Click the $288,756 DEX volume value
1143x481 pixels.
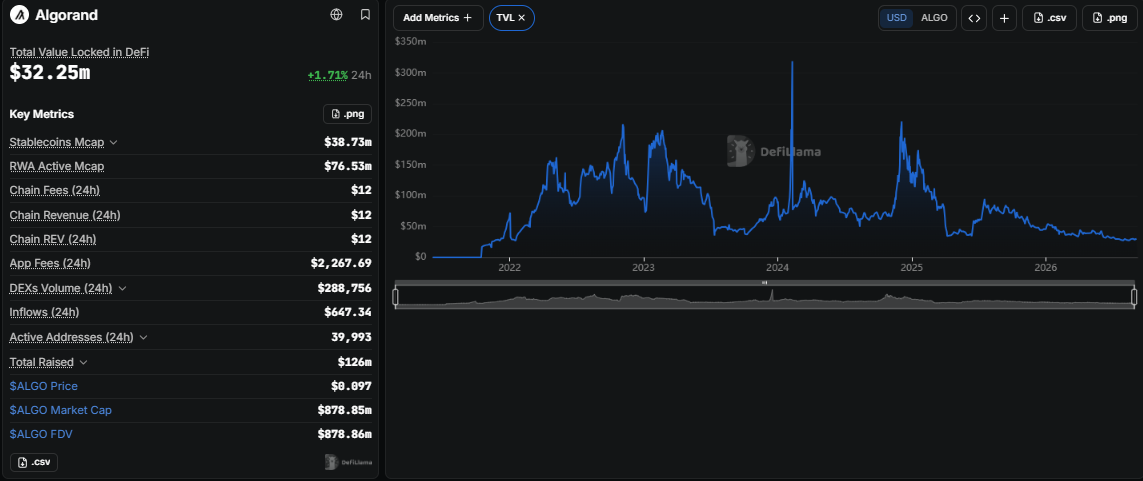coord(344,288)
